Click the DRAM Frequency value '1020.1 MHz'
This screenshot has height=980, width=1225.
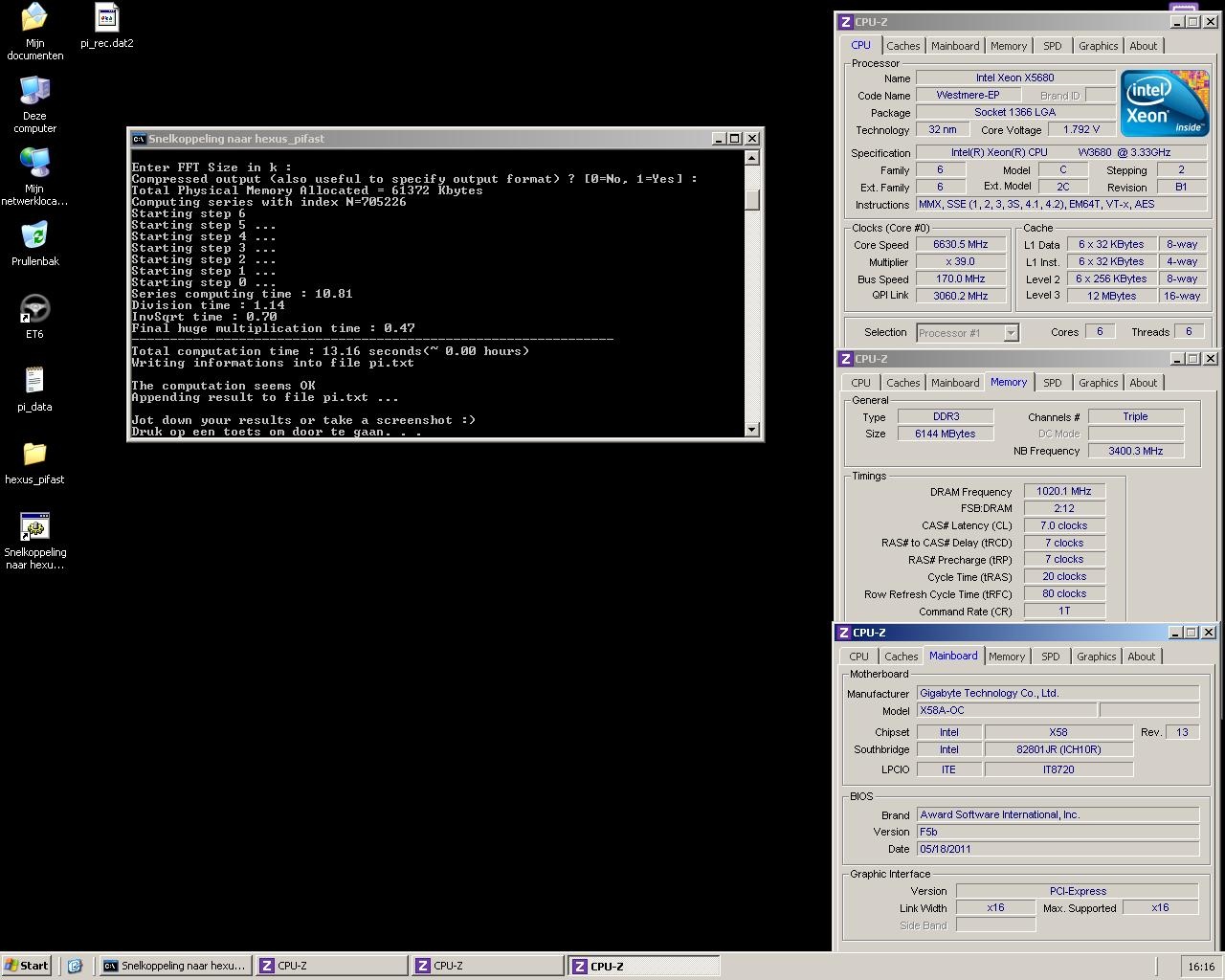point(1064,491)
